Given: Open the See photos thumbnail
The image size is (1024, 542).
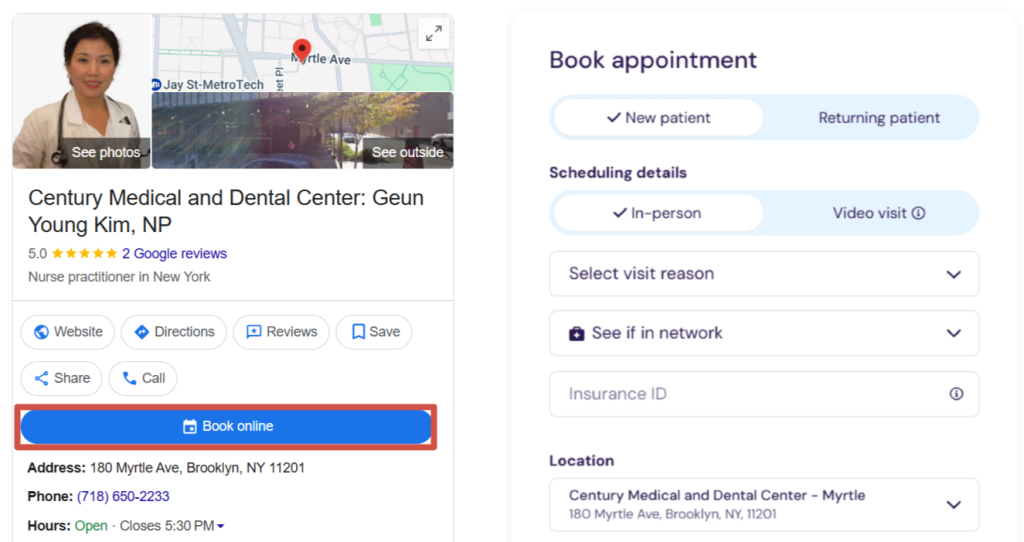Looking at the screenshot, I should 82,91.
